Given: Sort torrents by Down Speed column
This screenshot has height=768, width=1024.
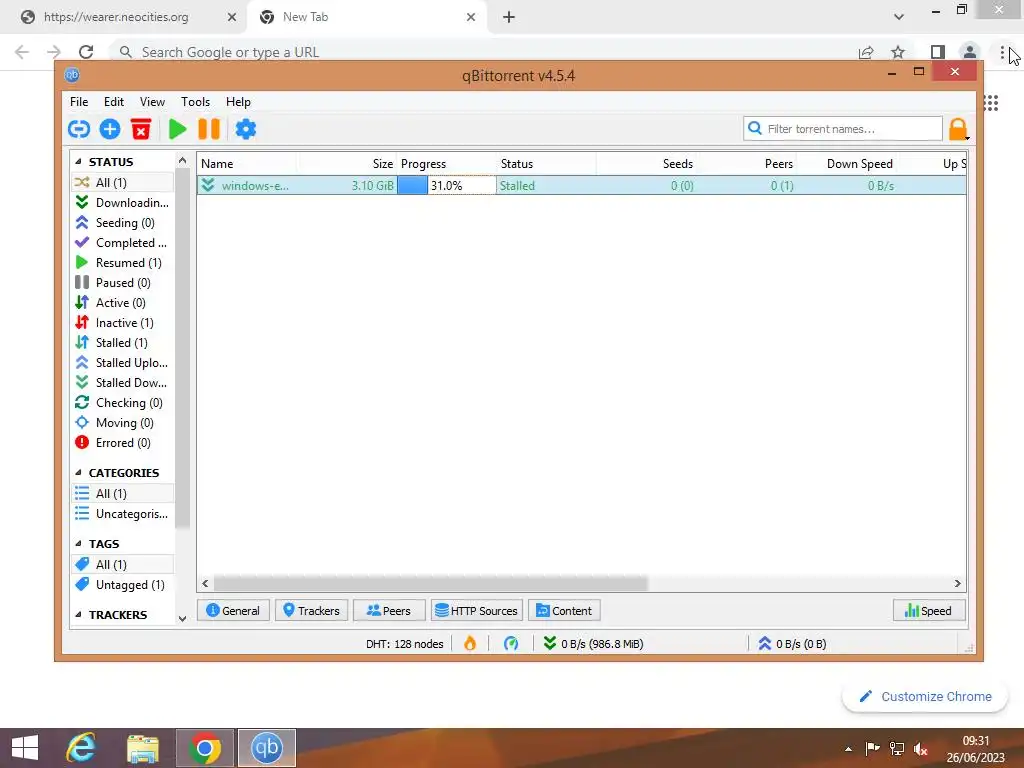Looking at the screenshot, I should click(x=847, y=164).
